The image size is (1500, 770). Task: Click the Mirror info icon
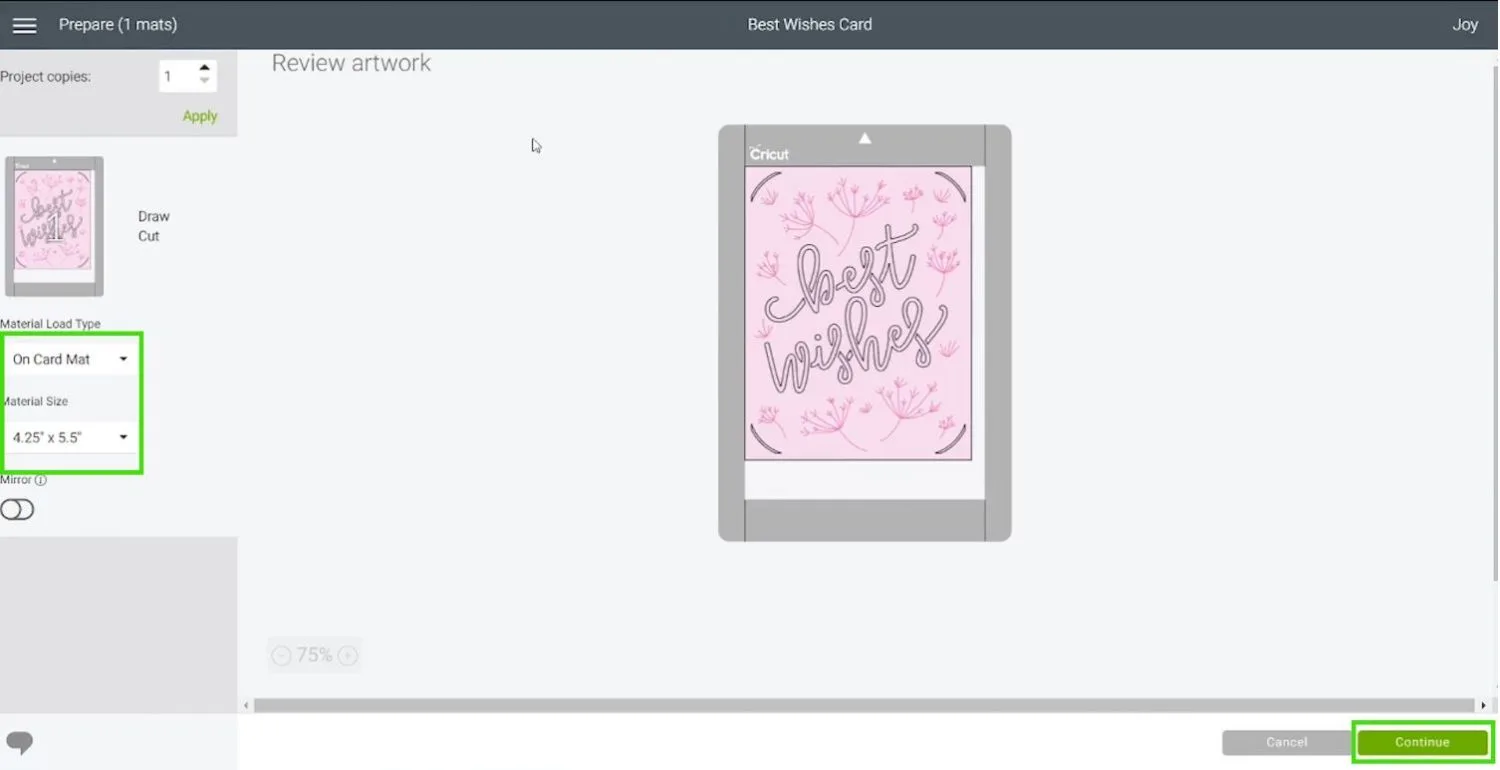tap(41, 480)
